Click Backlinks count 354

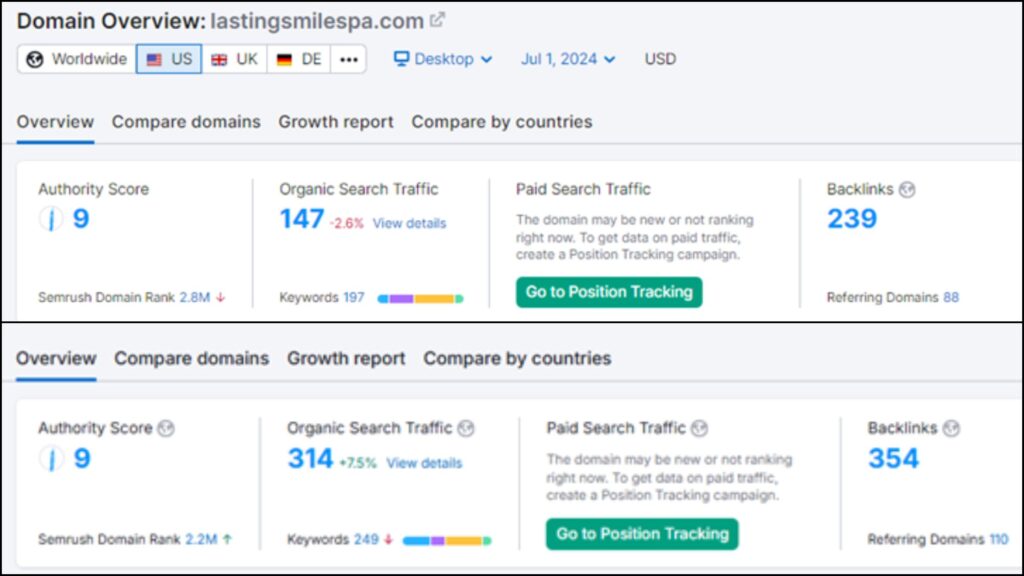[893, 458]
